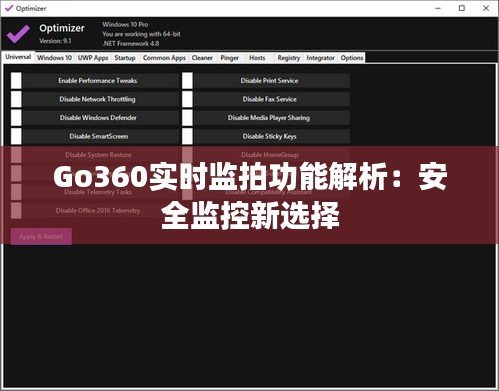Click the Version: 9.1 label
Image resolution: width=499 pixels, height=391 pixels.
point(55,41)
